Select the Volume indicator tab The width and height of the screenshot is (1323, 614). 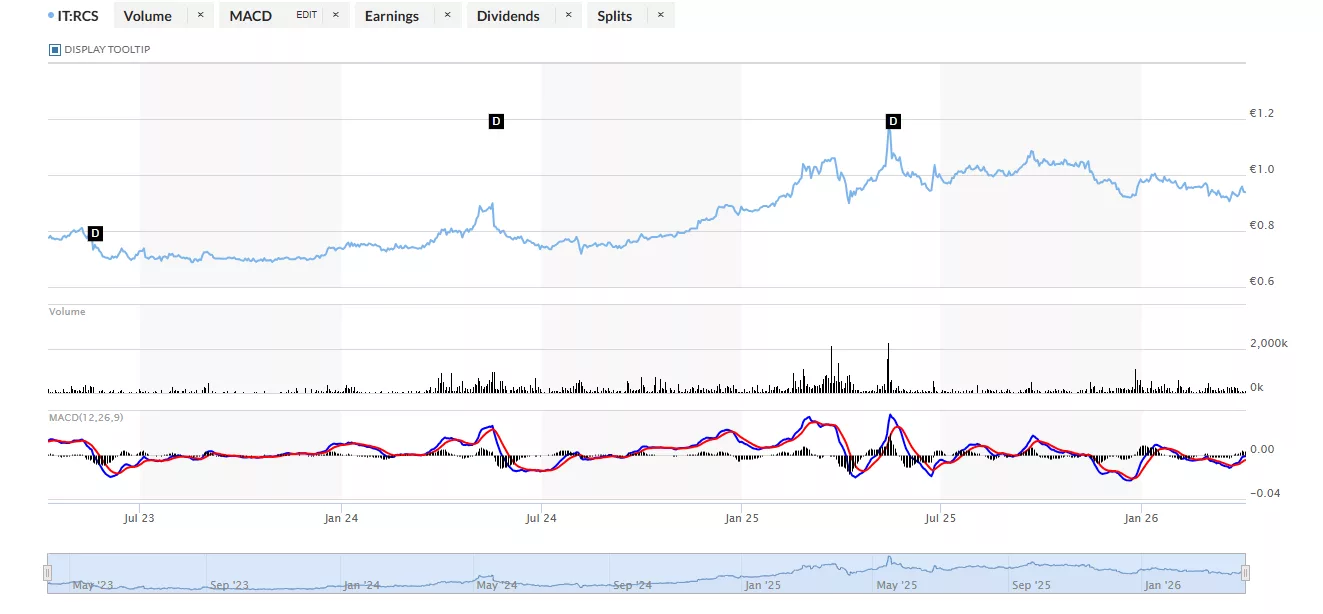tap(148, 16)
